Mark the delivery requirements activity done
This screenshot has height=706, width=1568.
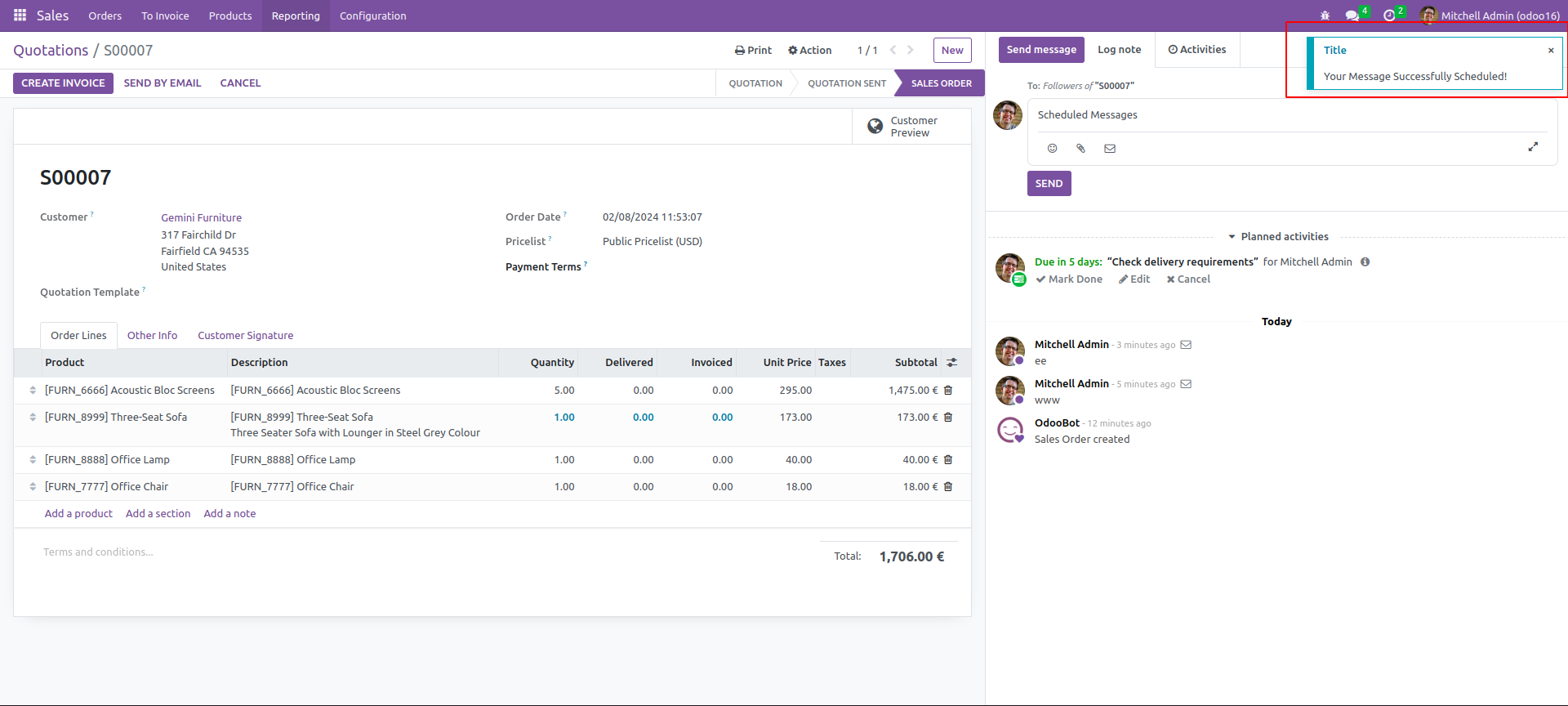point(1069,279)
